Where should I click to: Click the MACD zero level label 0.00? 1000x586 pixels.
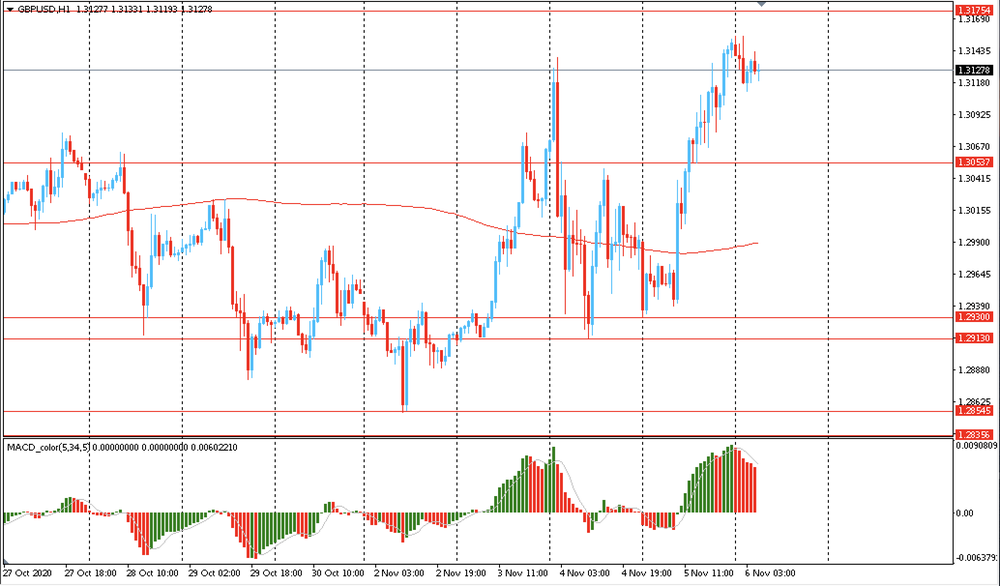pos(964,513)
